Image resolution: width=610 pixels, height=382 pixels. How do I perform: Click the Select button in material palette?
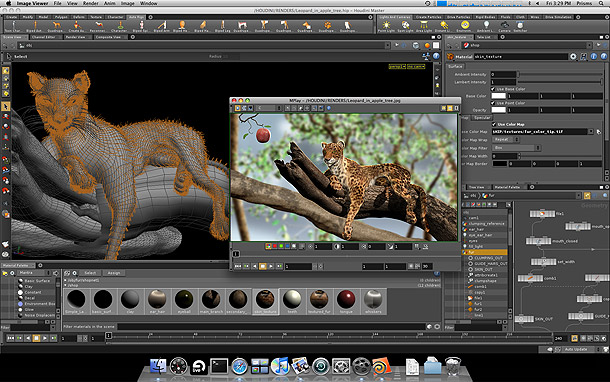(x=90, y=273)
